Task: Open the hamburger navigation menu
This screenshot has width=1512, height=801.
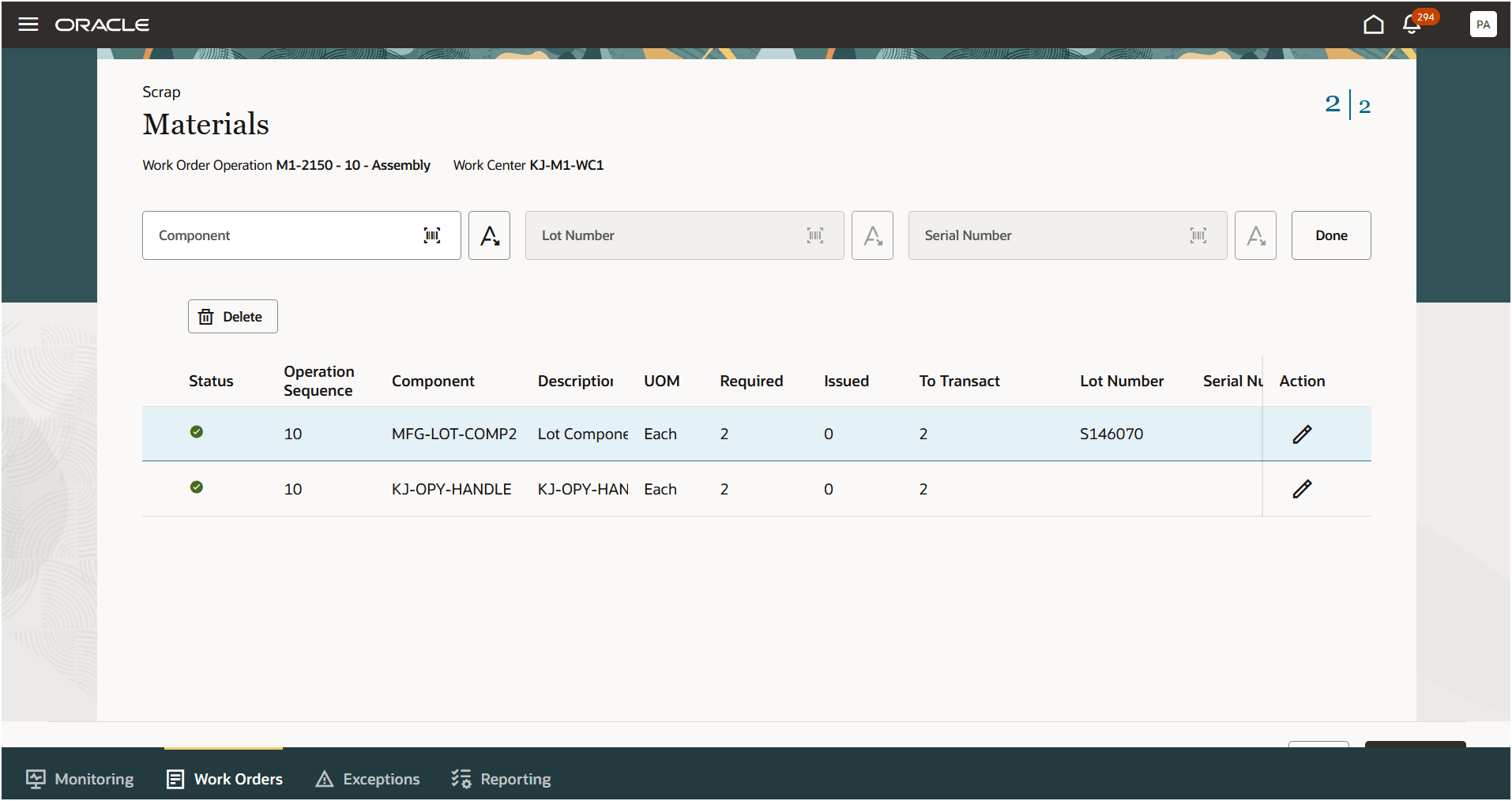Action: coord(28,24)
